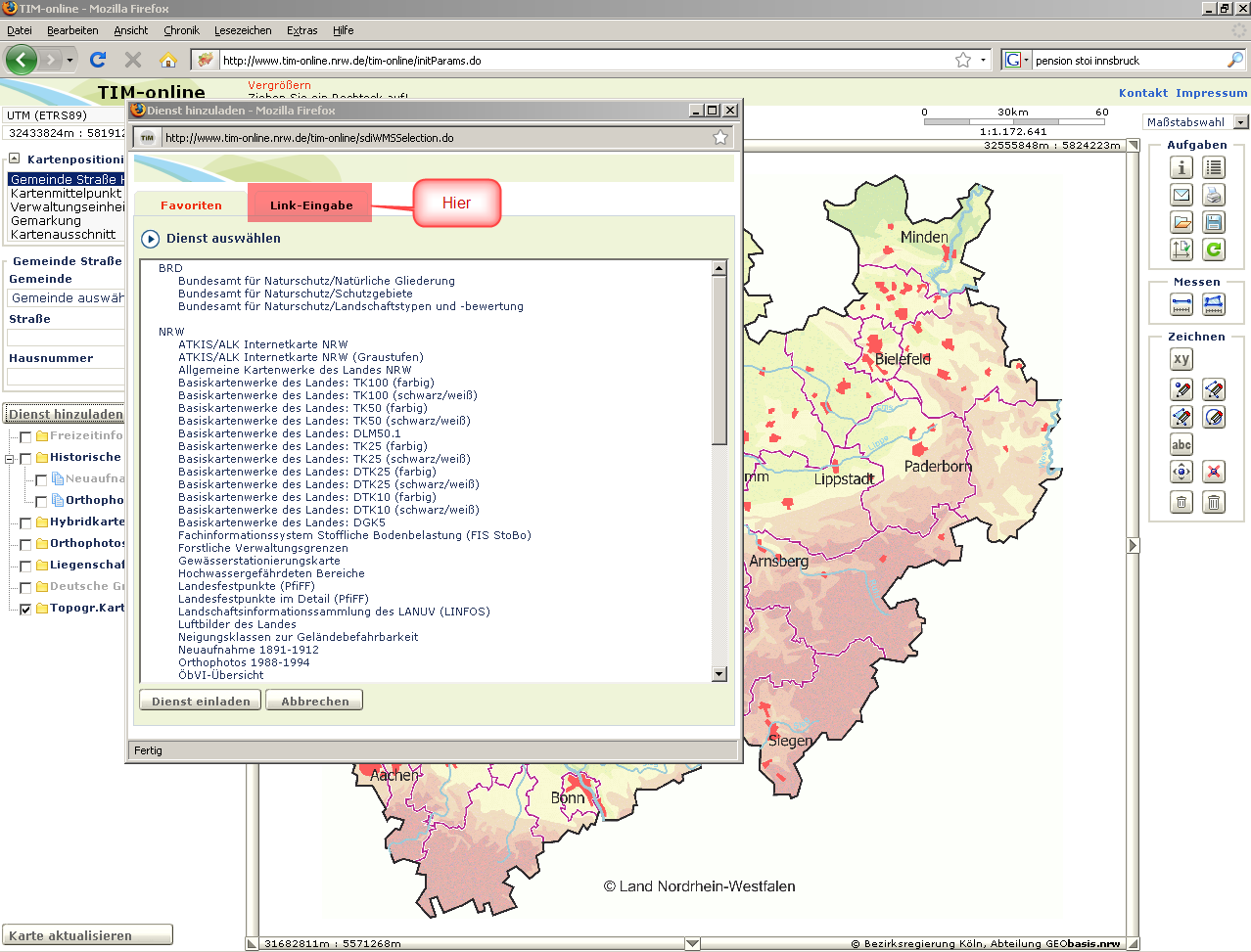Open the Gemeinde auswählen dropdown

[x=67, y=297]
